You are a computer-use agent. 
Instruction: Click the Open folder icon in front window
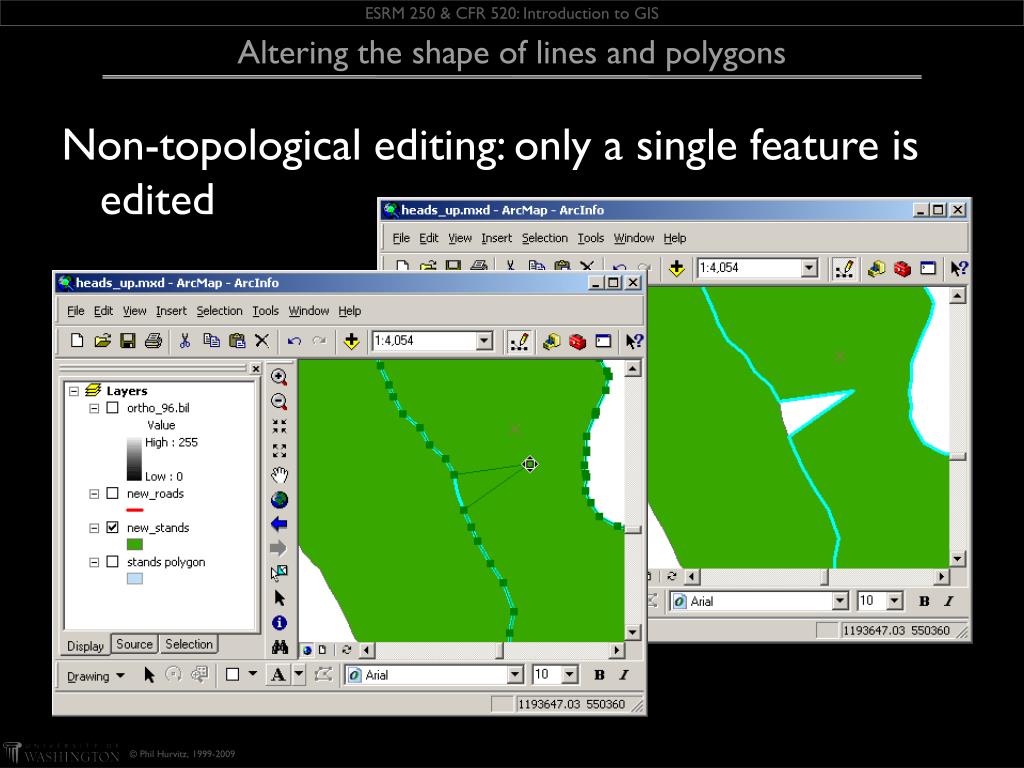pyautogui.click(x=103, y=340)
